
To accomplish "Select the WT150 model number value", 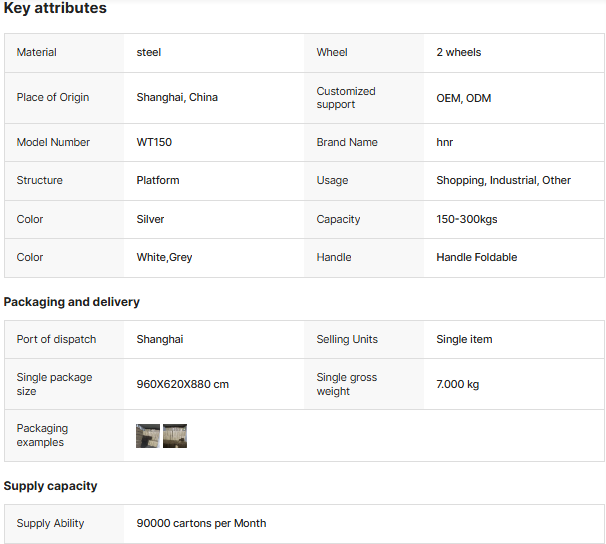I will 154,142.
